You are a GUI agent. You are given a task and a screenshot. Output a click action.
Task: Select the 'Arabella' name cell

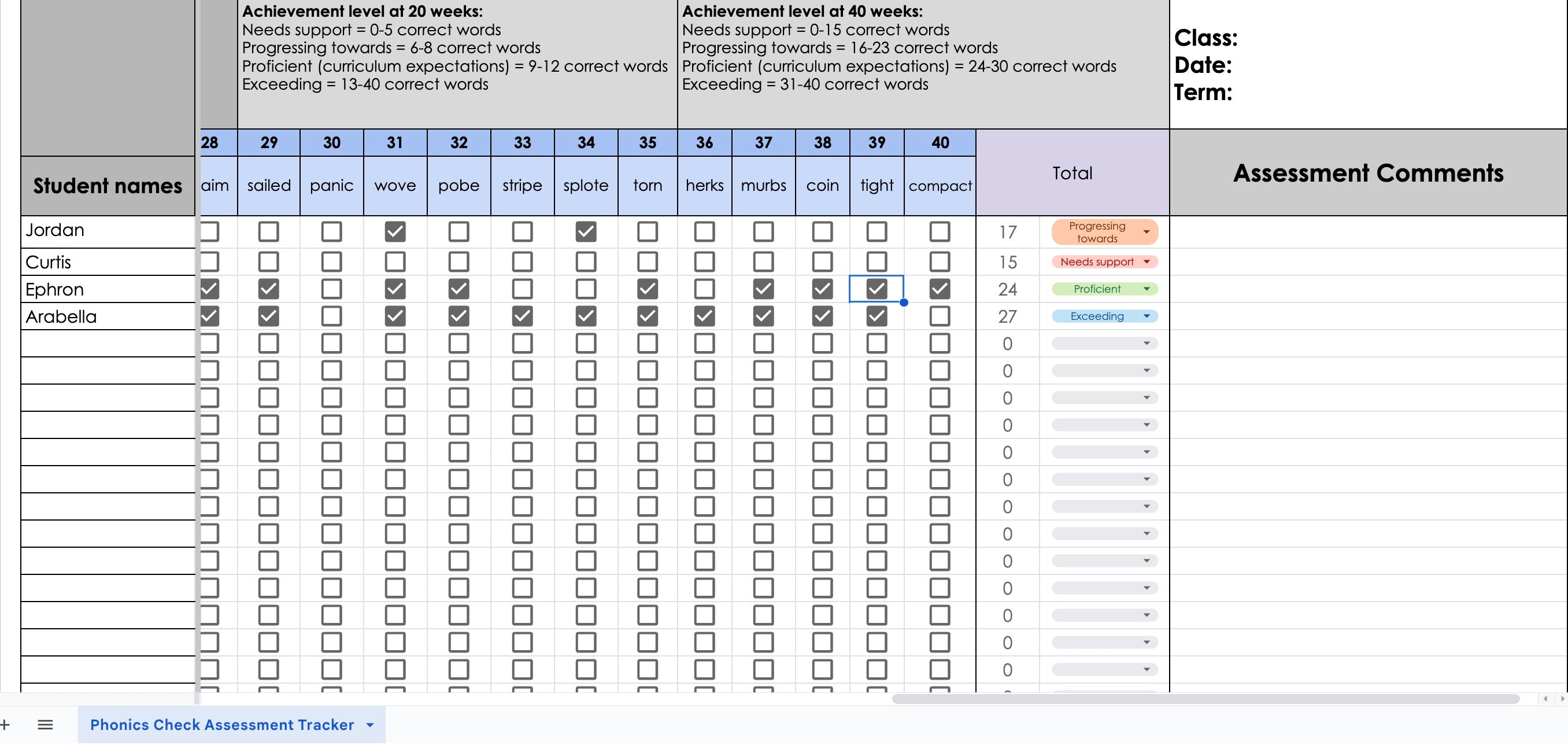[x=108, y=316]
